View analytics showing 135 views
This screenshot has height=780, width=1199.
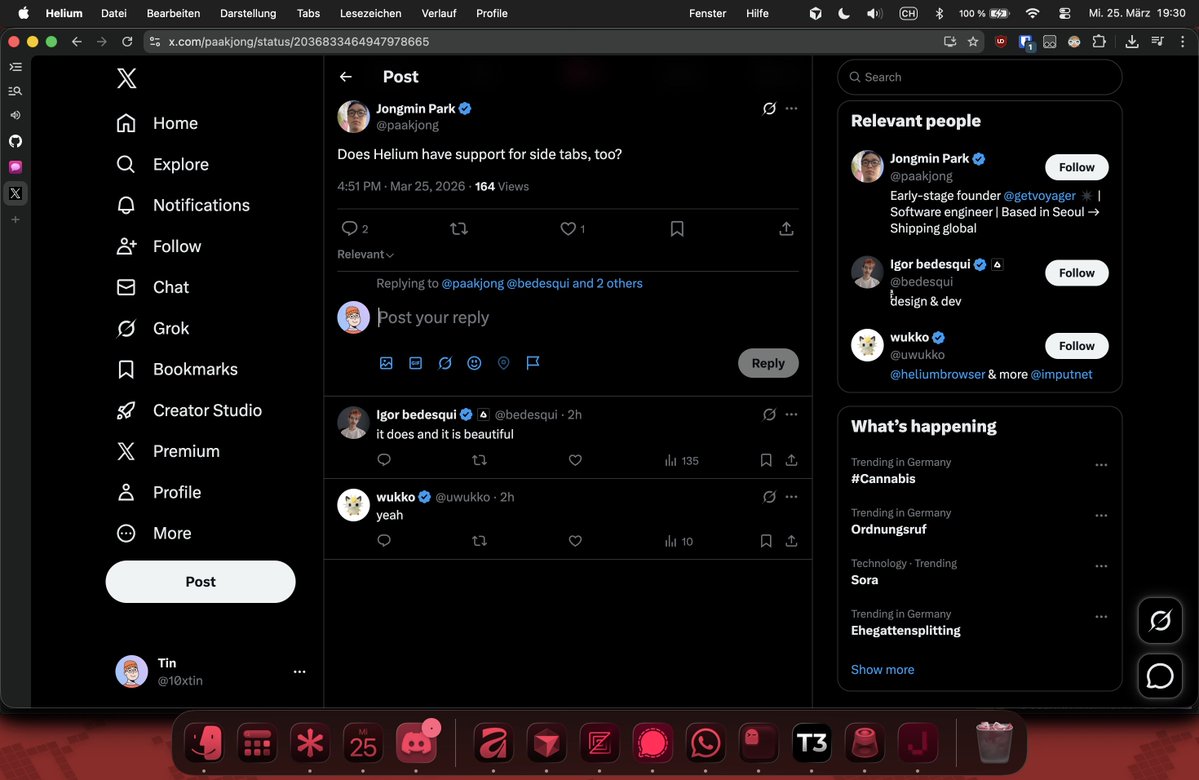(x=681, y=460)
